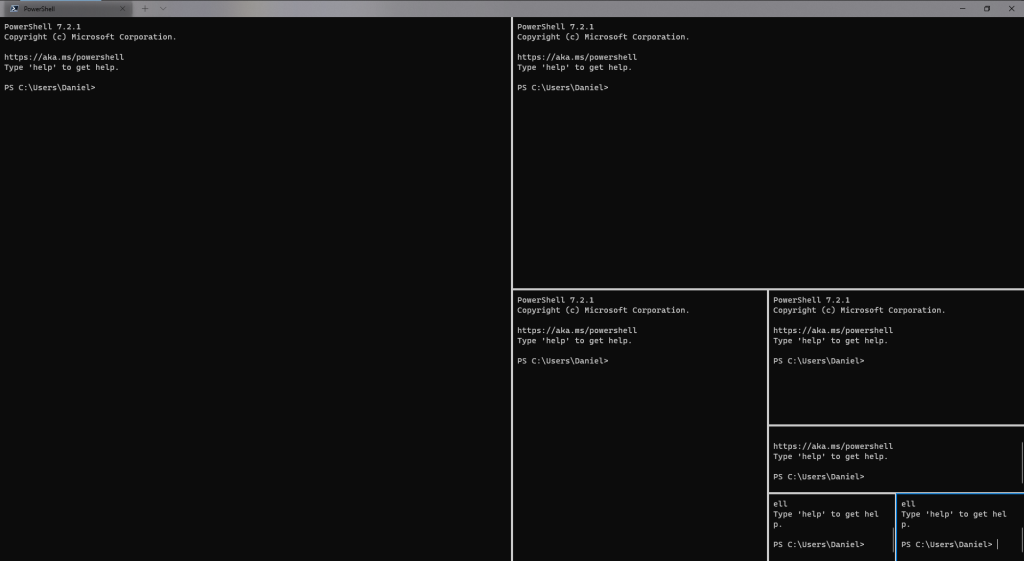Click "Type 'help' to get help." in left pane
The width and height of the screenshot is (1024, 561).
[x=61, y=67]
